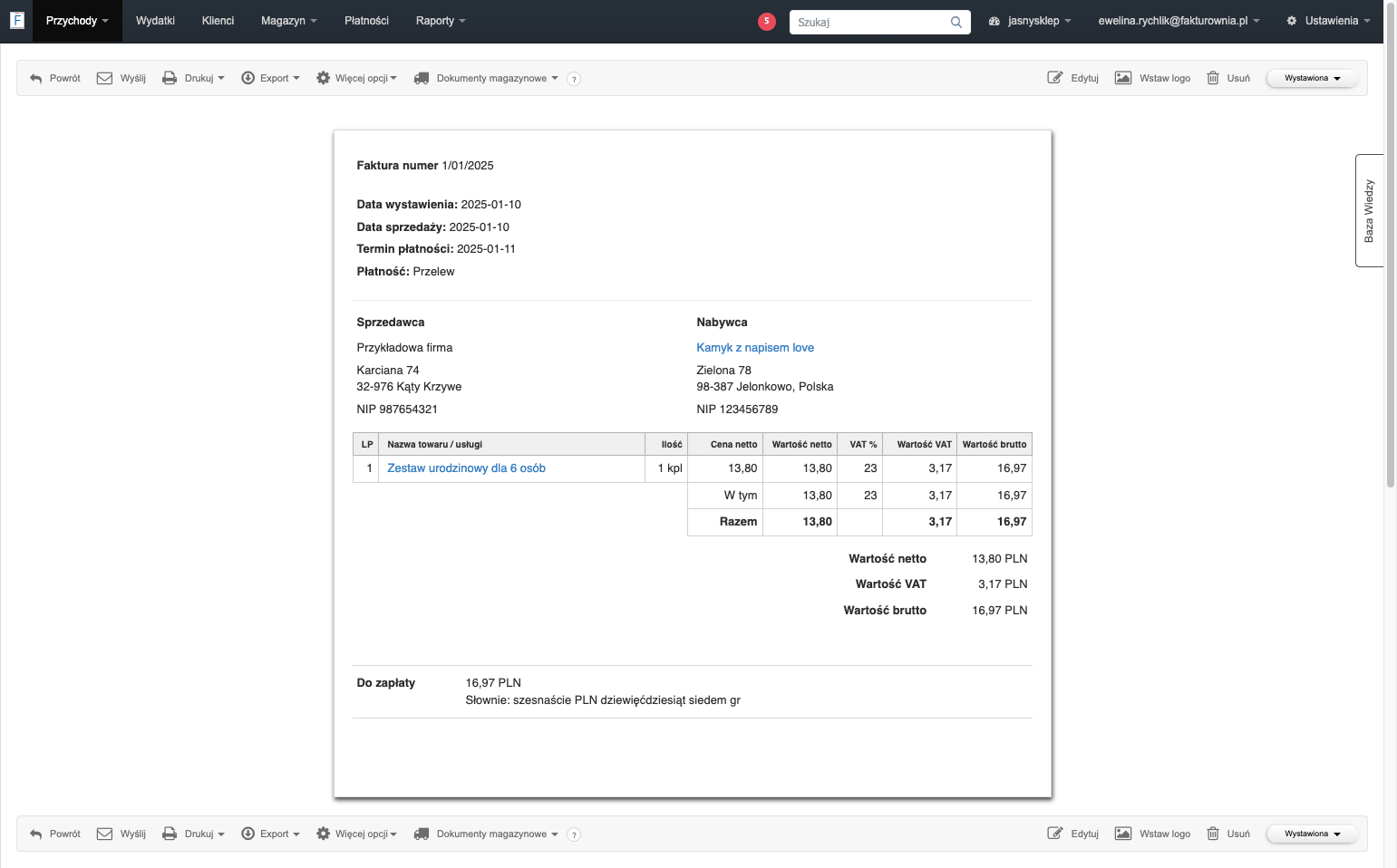Open jasnysklep account menu
1397x868 pixels.
click(x=1030, y=21)
